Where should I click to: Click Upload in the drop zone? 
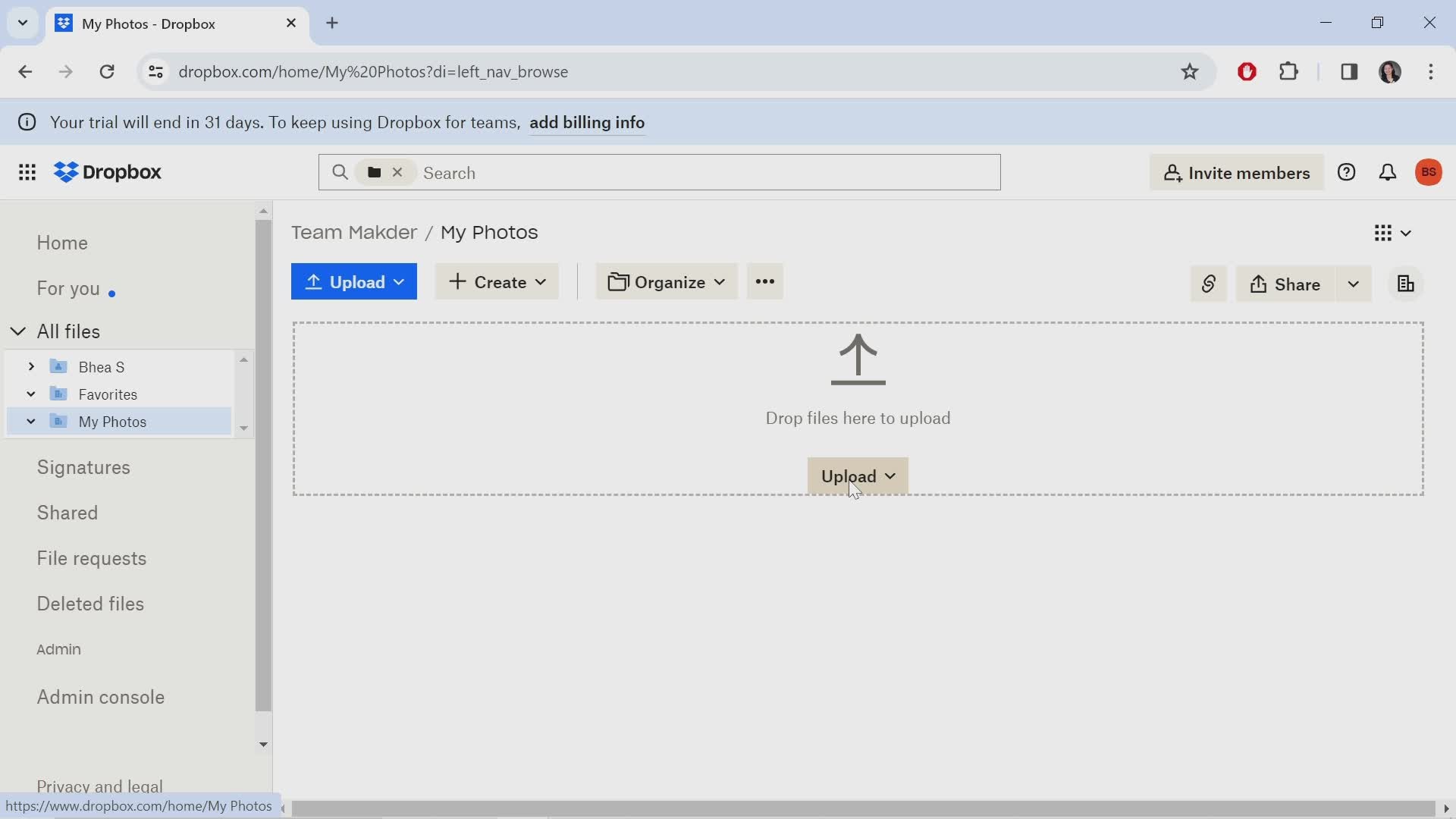point(858,476)
